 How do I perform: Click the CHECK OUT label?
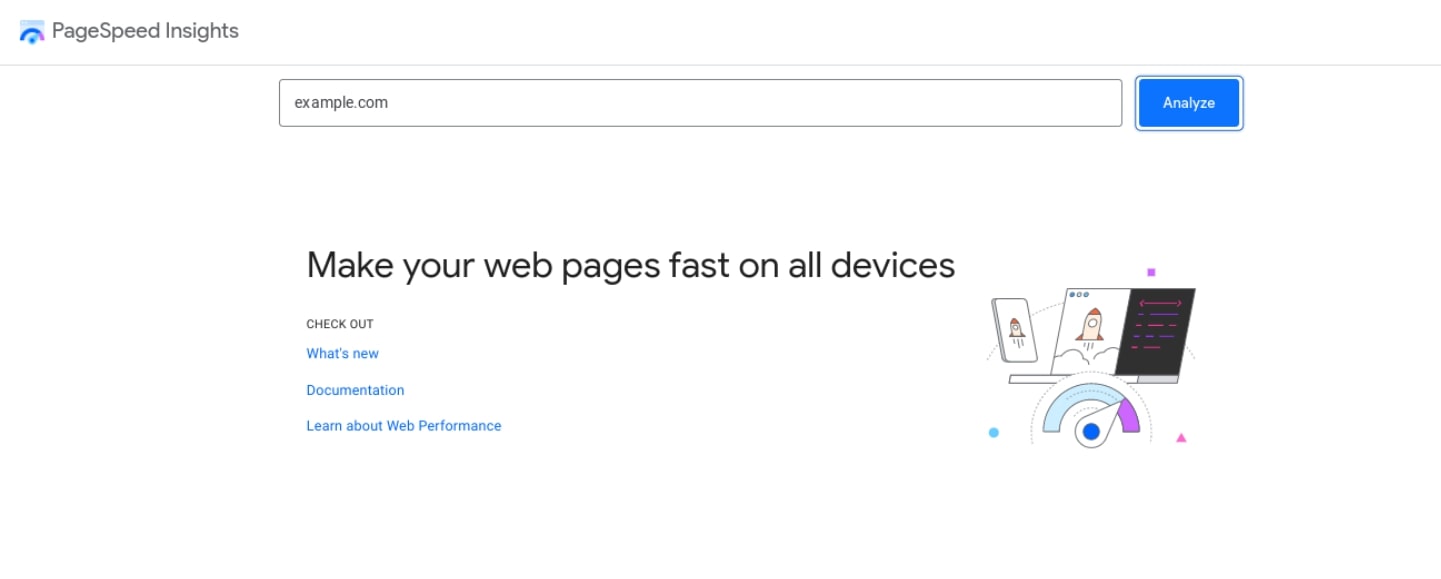click(339, 324)
